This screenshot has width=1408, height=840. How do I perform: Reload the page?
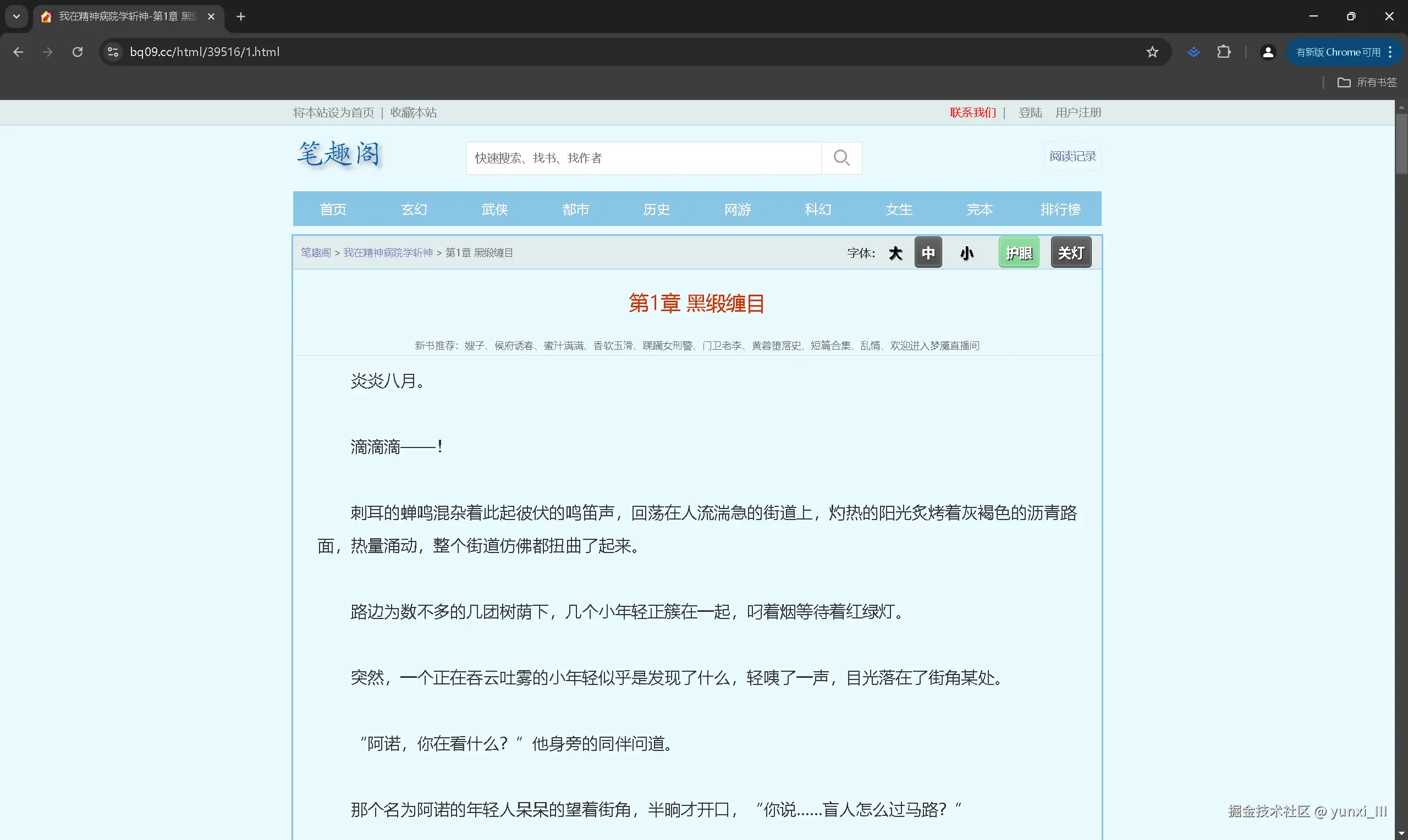pyautogui.click(x=78, y=52)
